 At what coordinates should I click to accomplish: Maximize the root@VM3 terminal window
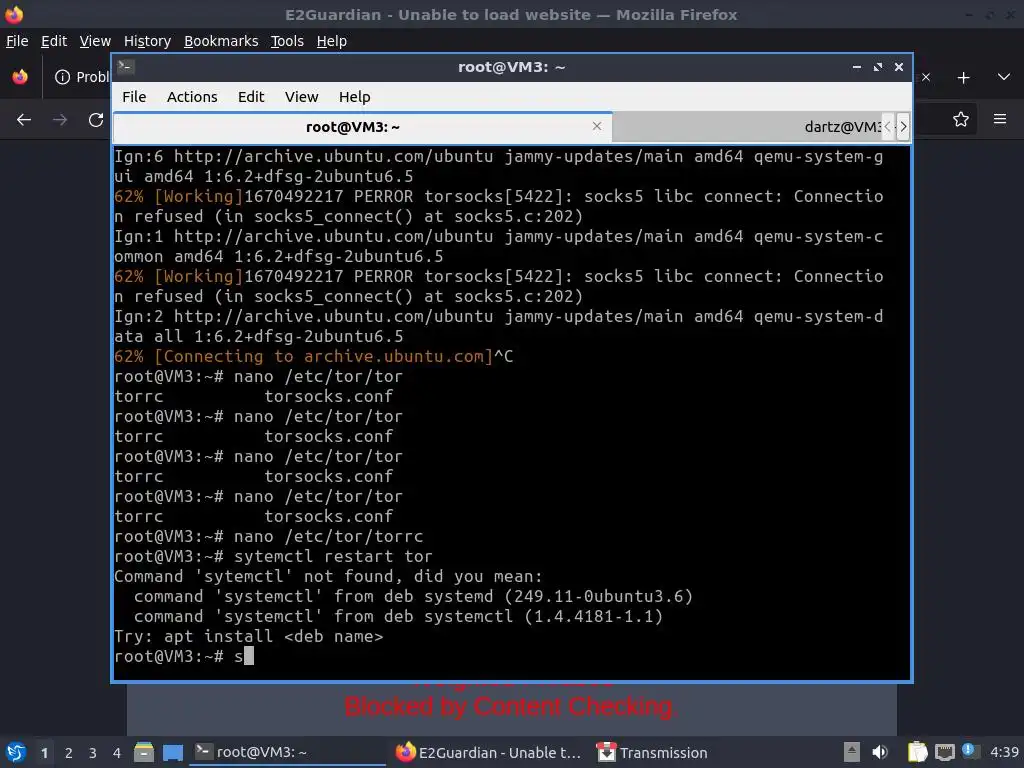point(878,67)
